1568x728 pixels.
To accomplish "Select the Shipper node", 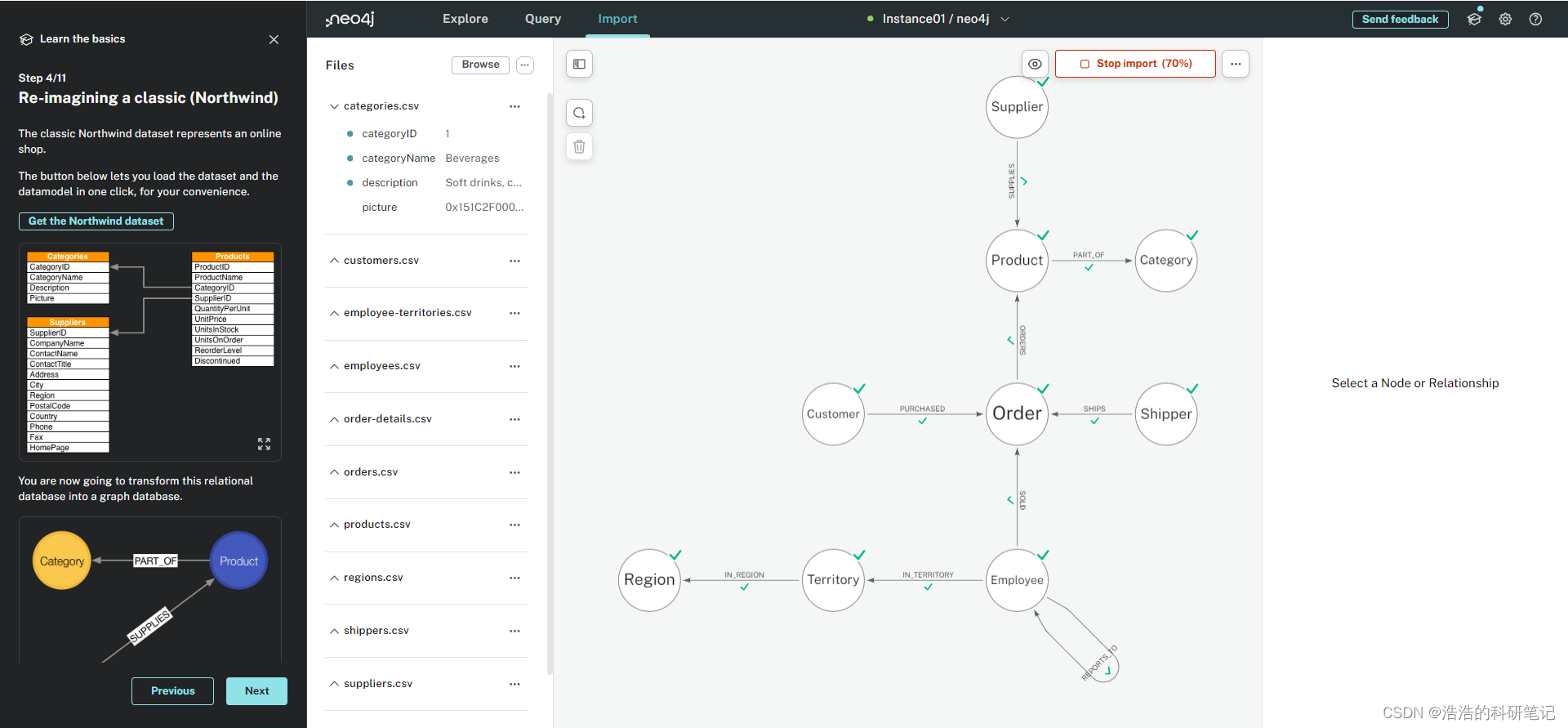I will click(x=1165, y=414).
